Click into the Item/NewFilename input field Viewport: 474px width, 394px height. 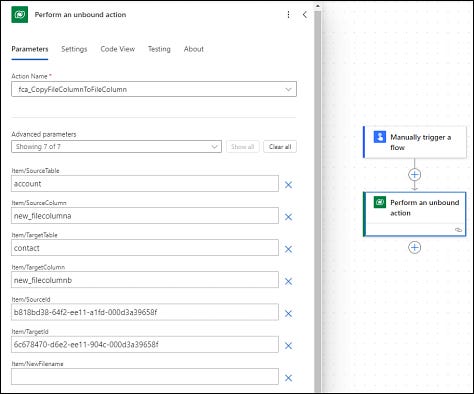click(x=145, y=377)
